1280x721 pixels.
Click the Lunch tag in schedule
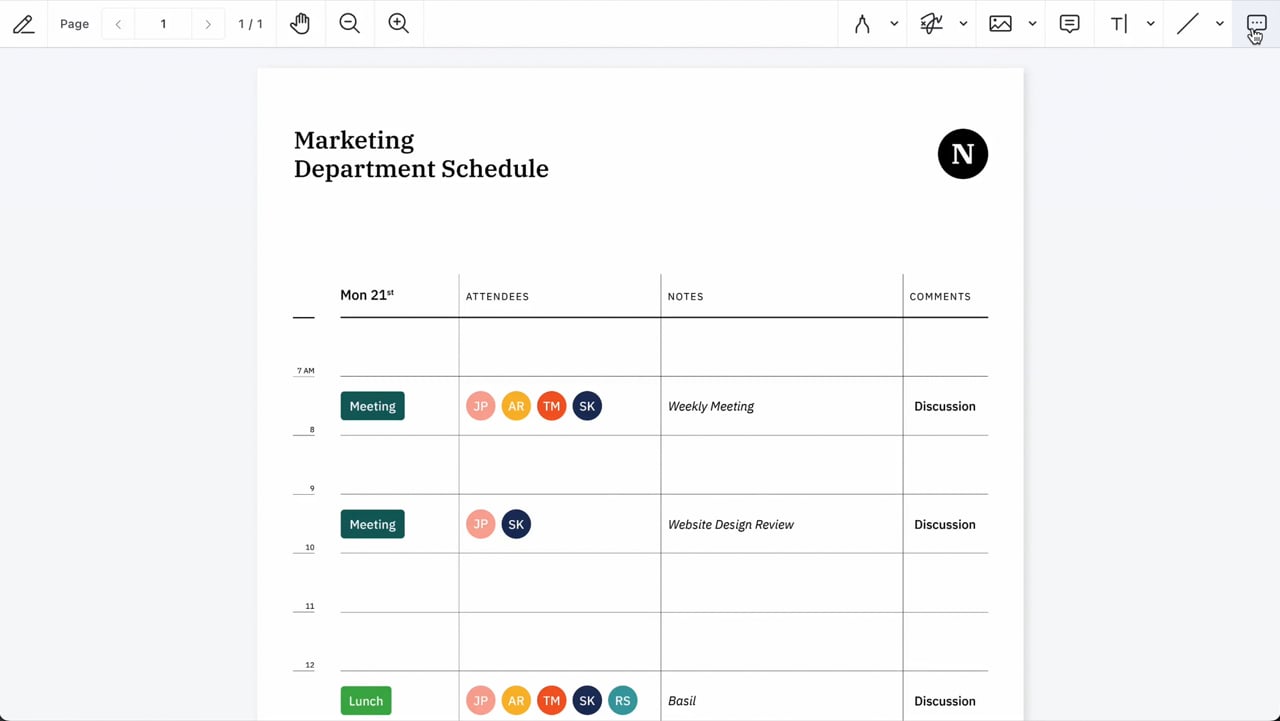pos(366,701)
